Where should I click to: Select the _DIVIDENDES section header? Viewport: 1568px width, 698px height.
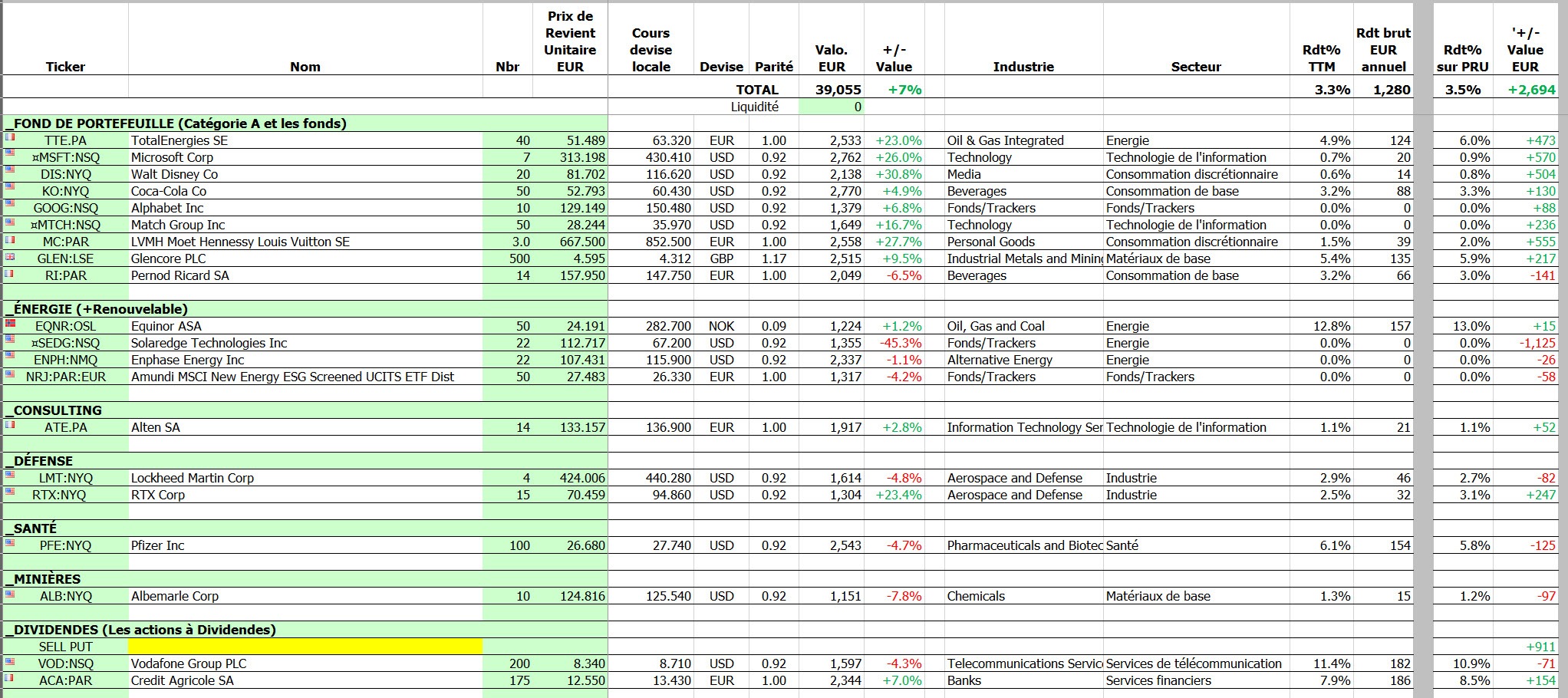coord(305,630)
